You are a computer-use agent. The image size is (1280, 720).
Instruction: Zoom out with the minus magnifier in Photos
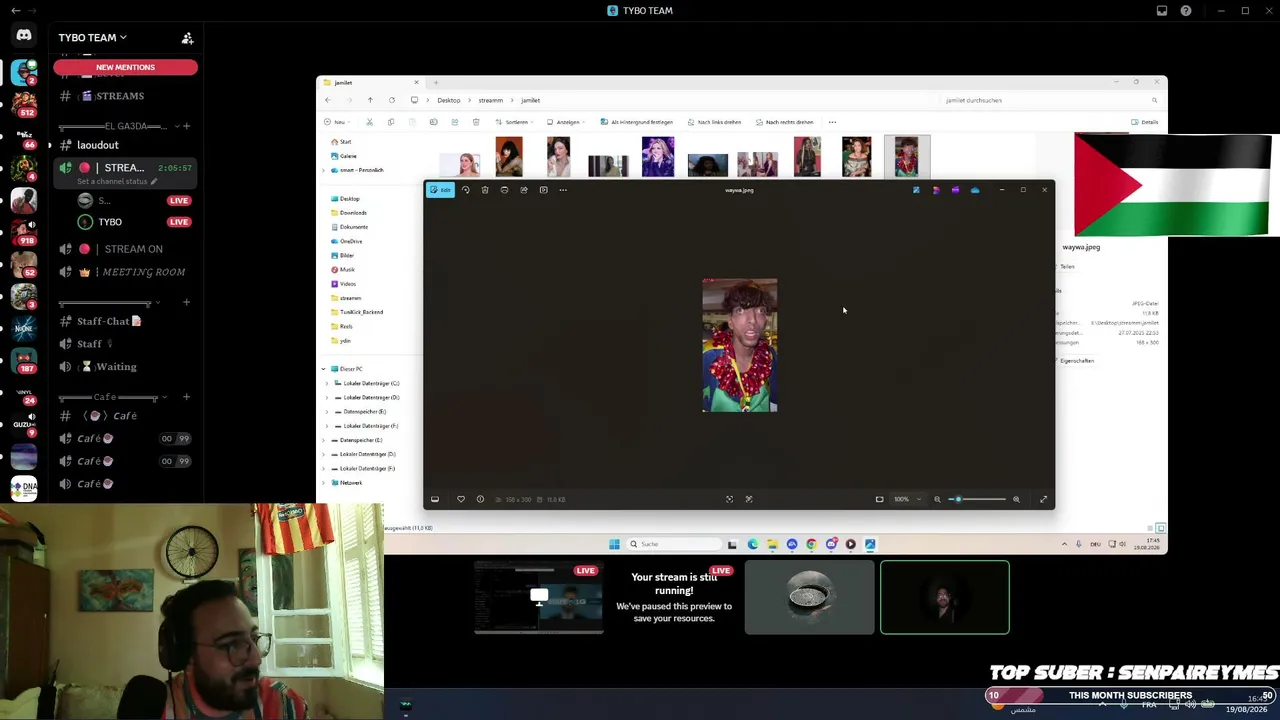tap(938, 499)
